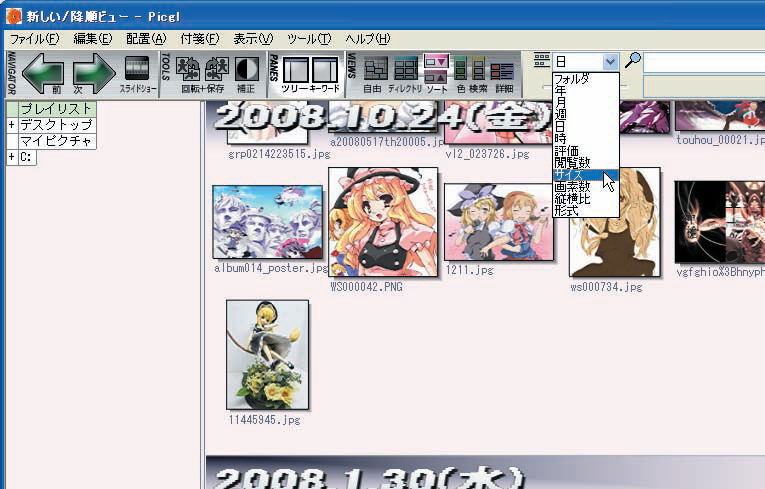Select the album014_poster.jpg thumbnail
This screenshot has height=489, width=765.
[267, 222]
